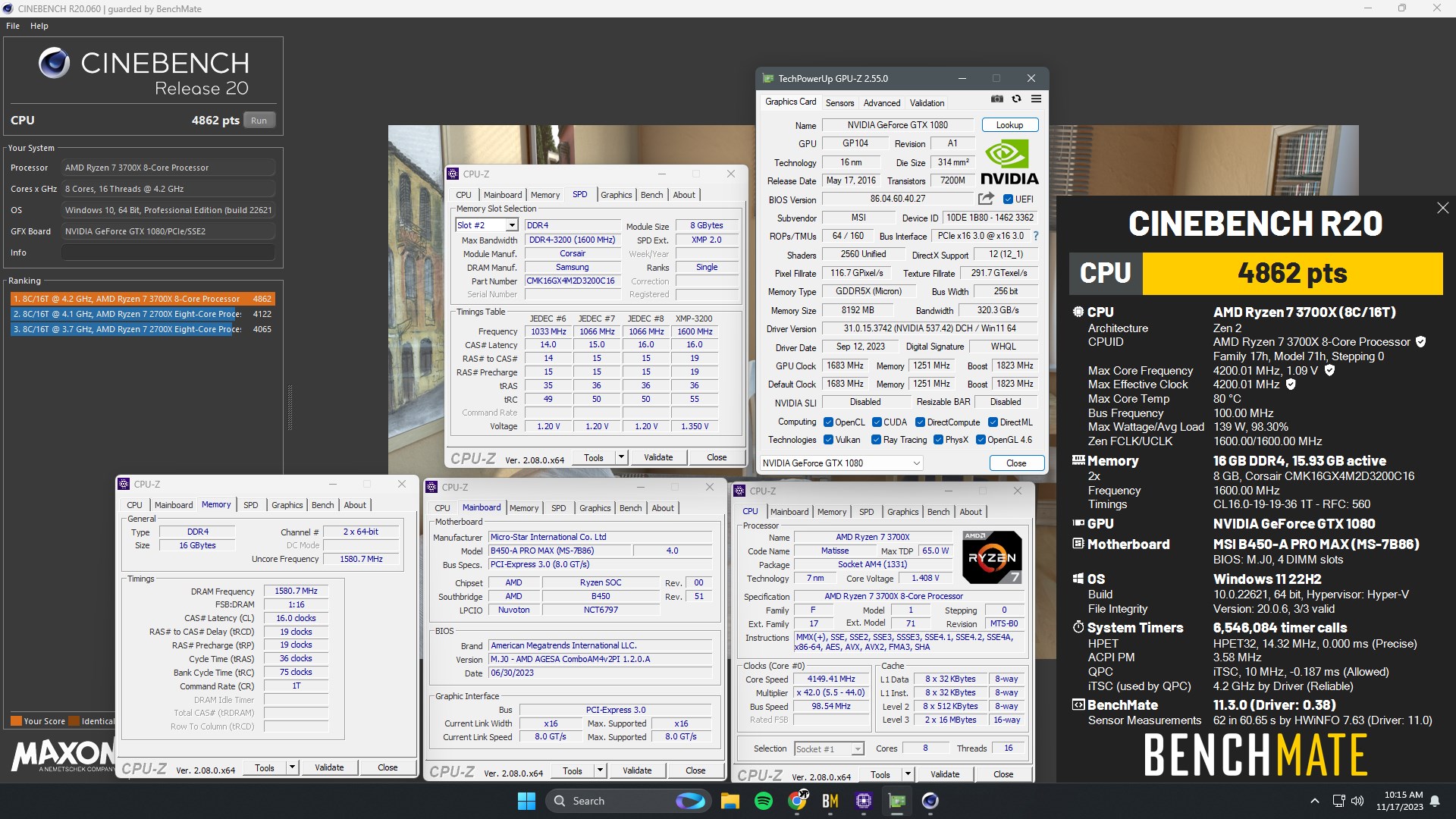Click the BIOS share/export icon in GPU-Z
This screenshot has height=819, width=1456.
pyautogui.click(x=986, y=199)
